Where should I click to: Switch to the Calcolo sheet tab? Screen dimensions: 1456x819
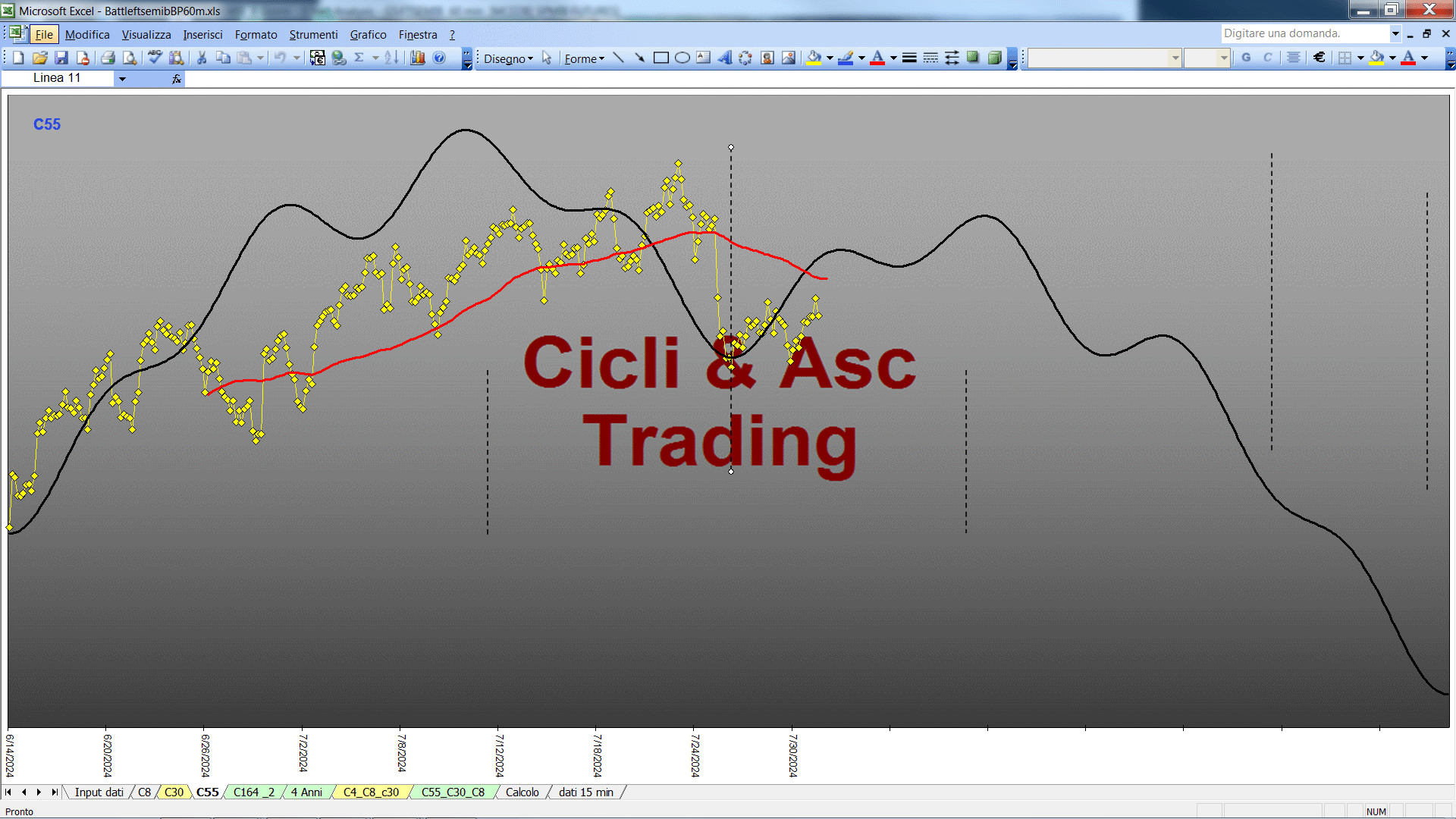point(522,792)
